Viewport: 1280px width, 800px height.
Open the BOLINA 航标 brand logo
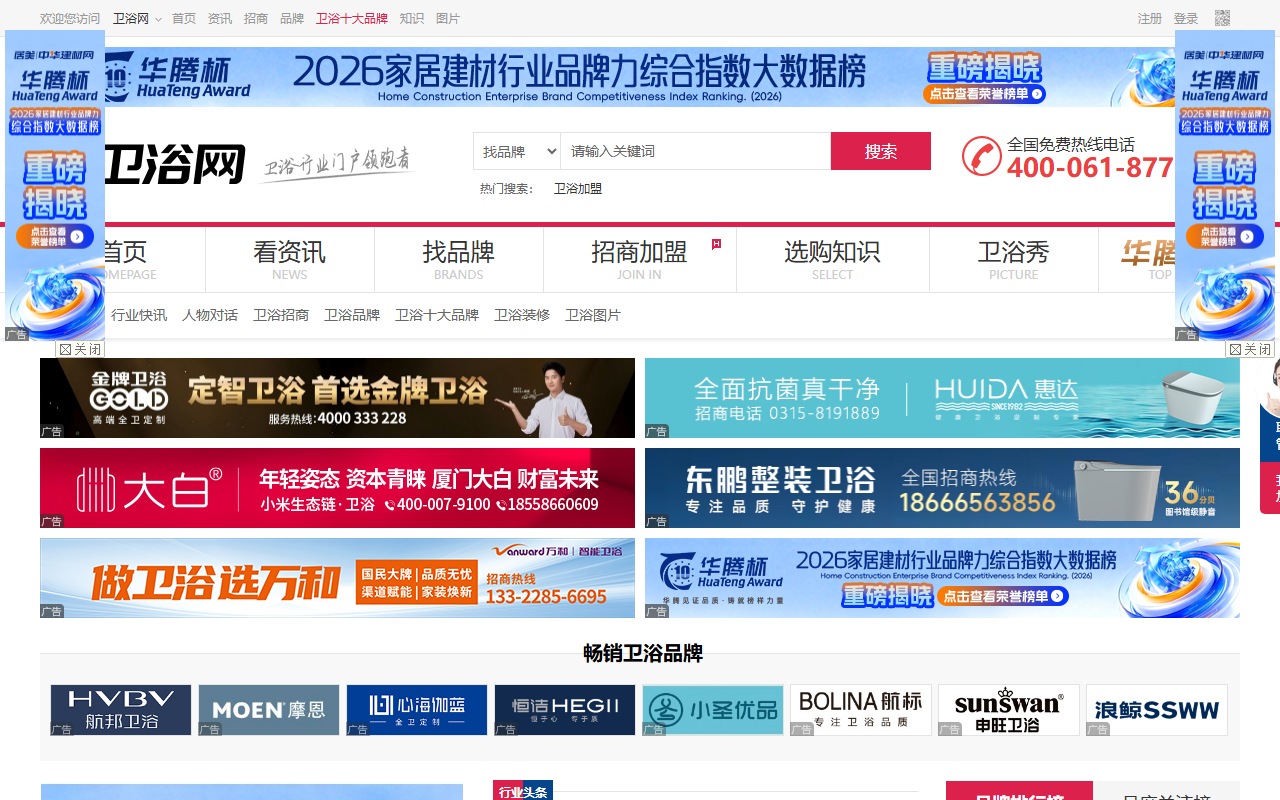(x=861, y=710)
